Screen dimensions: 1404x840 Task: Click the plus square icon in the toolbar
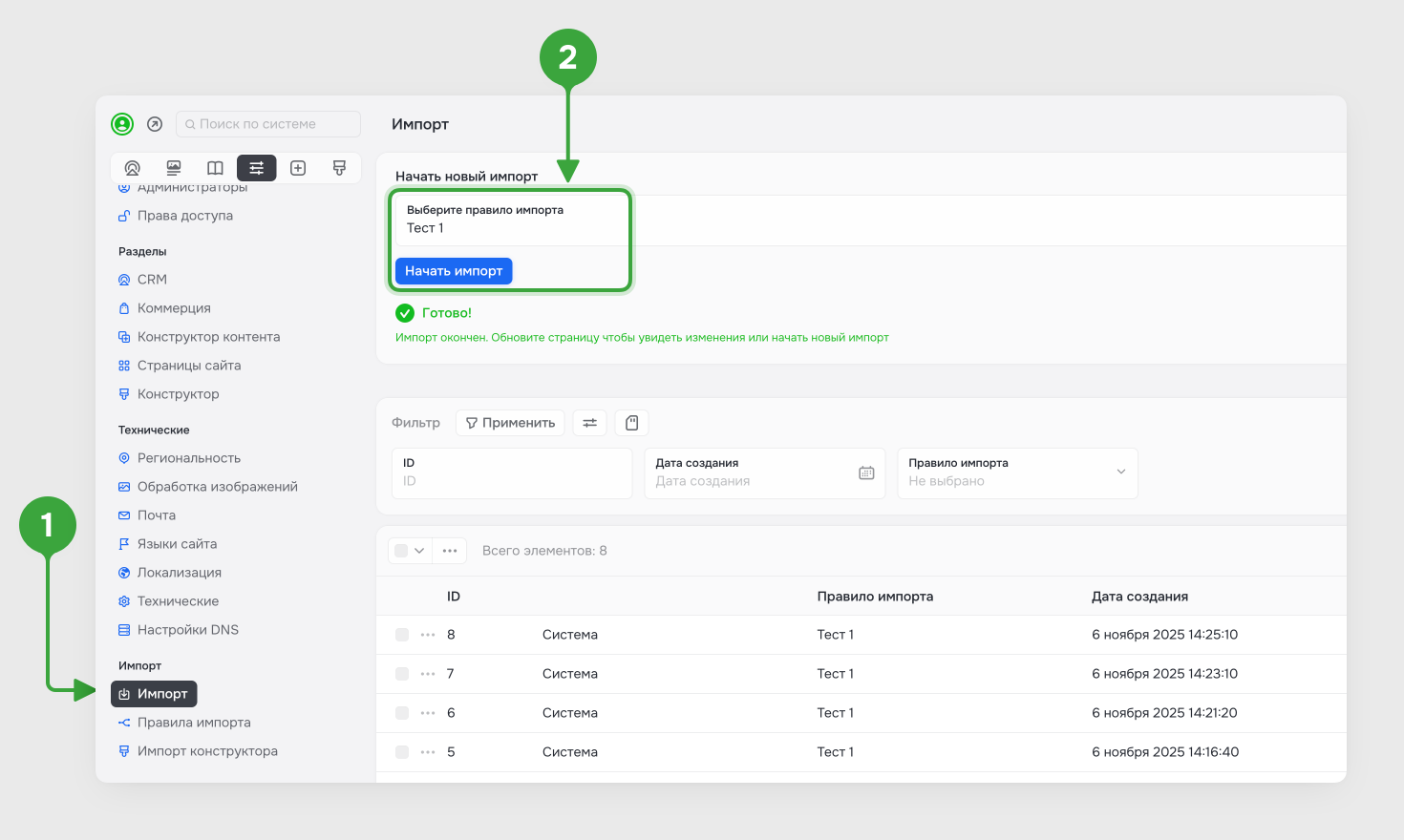[298, 168]
